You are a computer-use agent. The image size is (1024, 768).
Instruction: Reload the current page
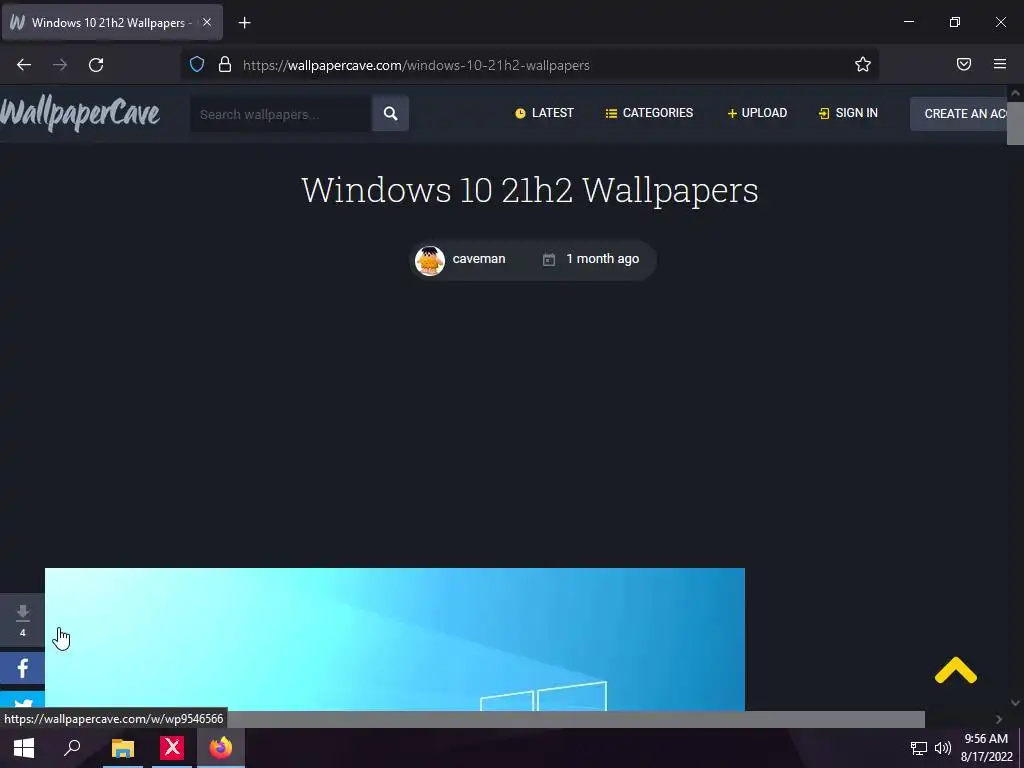96,65
